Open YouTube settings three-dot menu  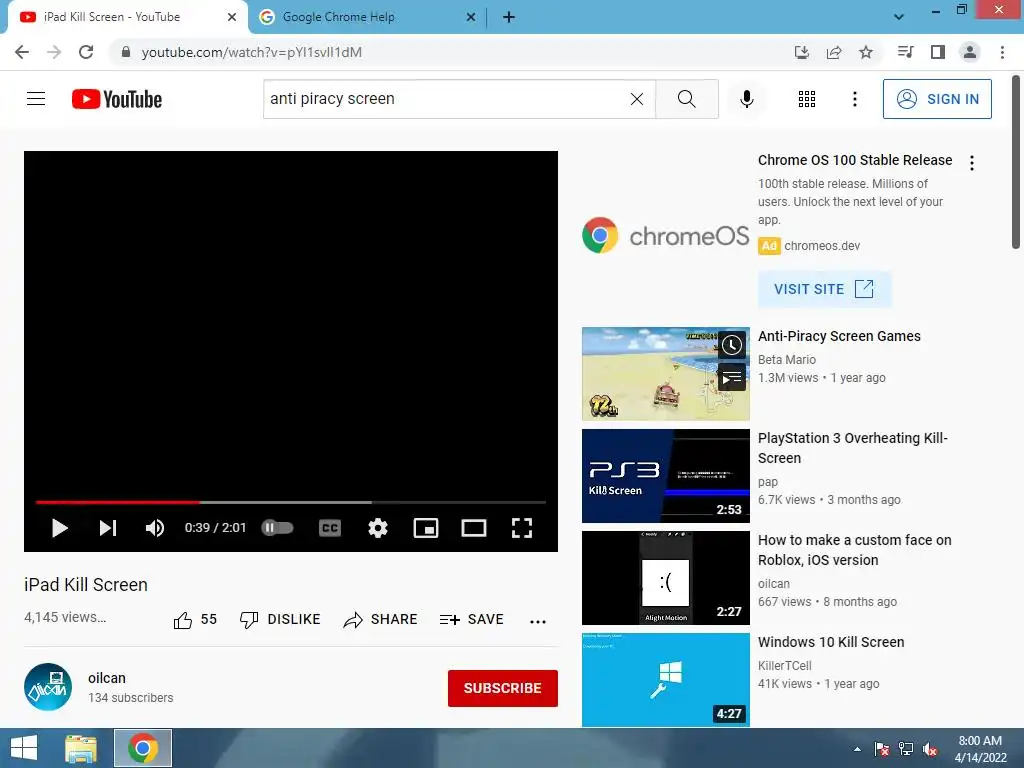coord(854,99)
